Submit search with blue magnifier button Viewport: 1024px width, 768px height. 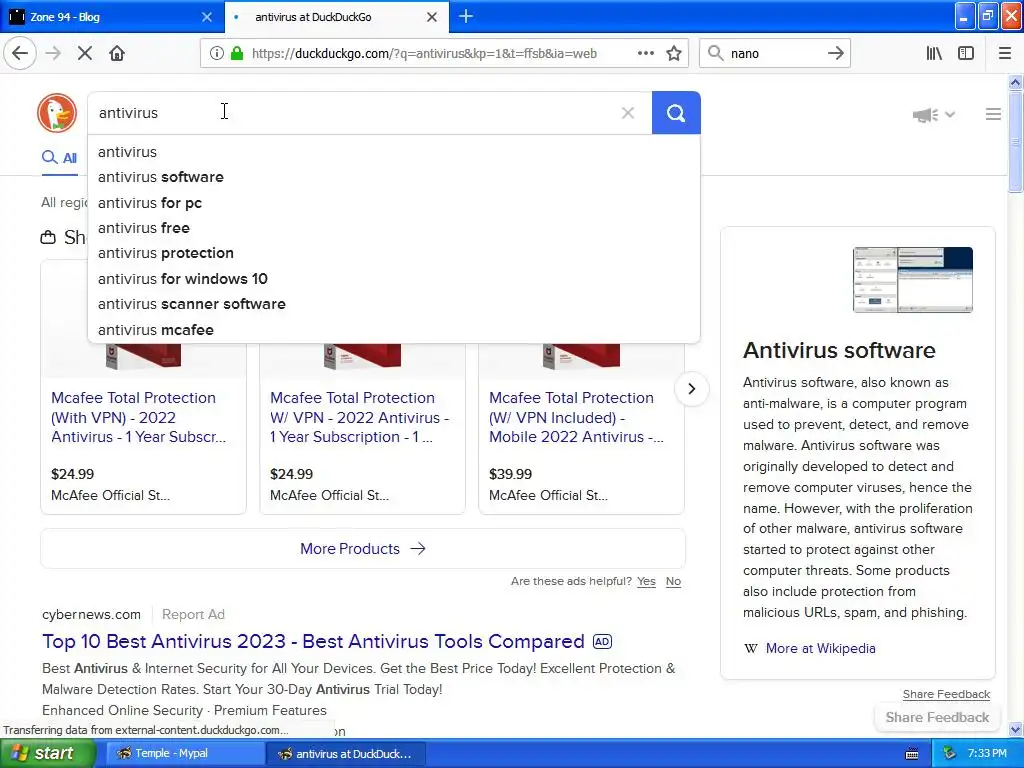point(676,113)
